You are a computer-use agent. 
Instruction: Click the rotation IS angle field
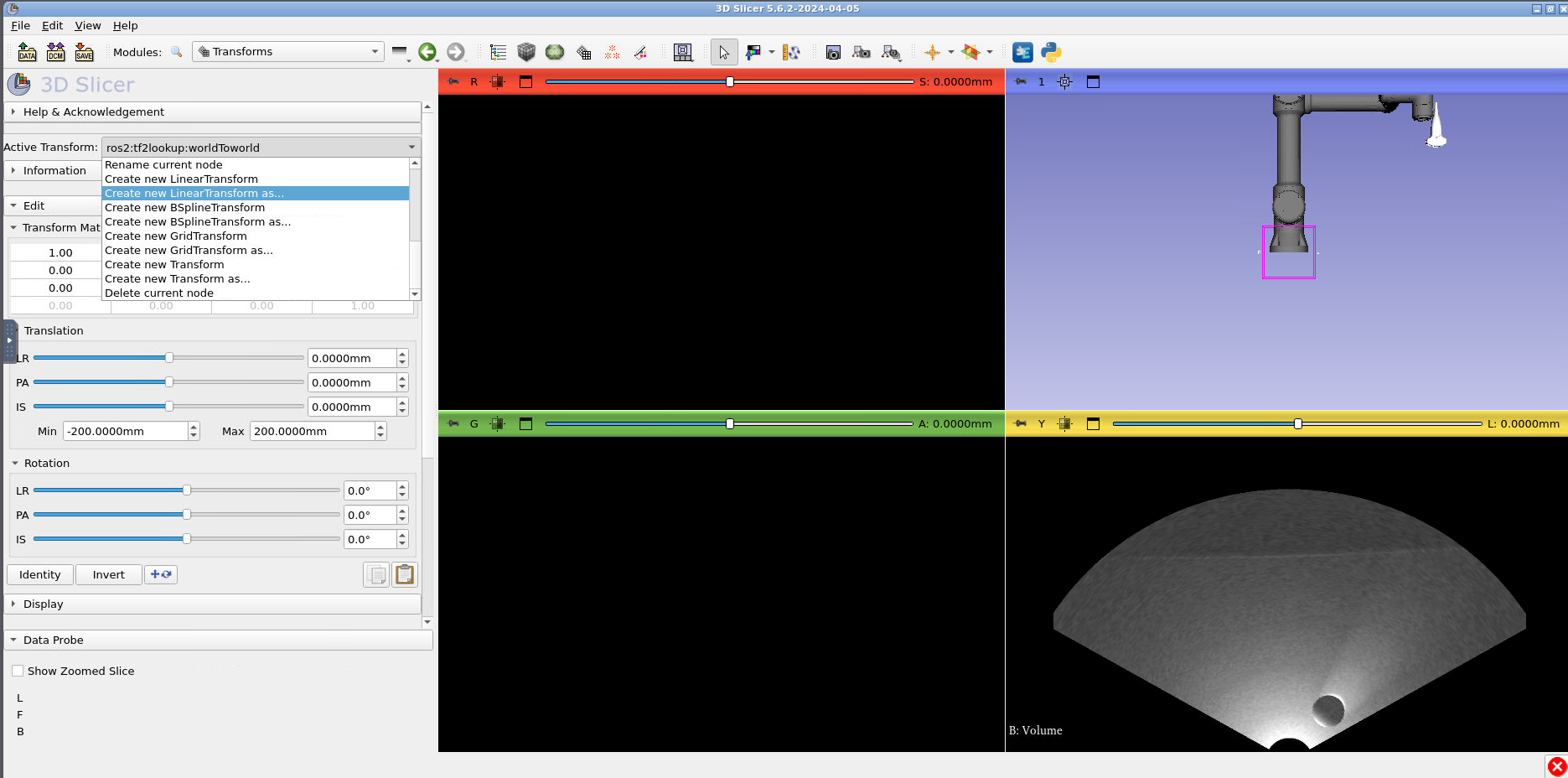(370, 539)
